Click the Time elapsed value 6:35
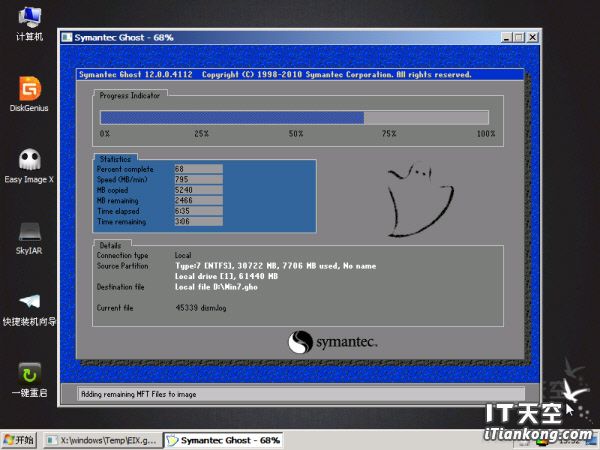Viewport: 600px width, 450px height. tap(199, 211)
